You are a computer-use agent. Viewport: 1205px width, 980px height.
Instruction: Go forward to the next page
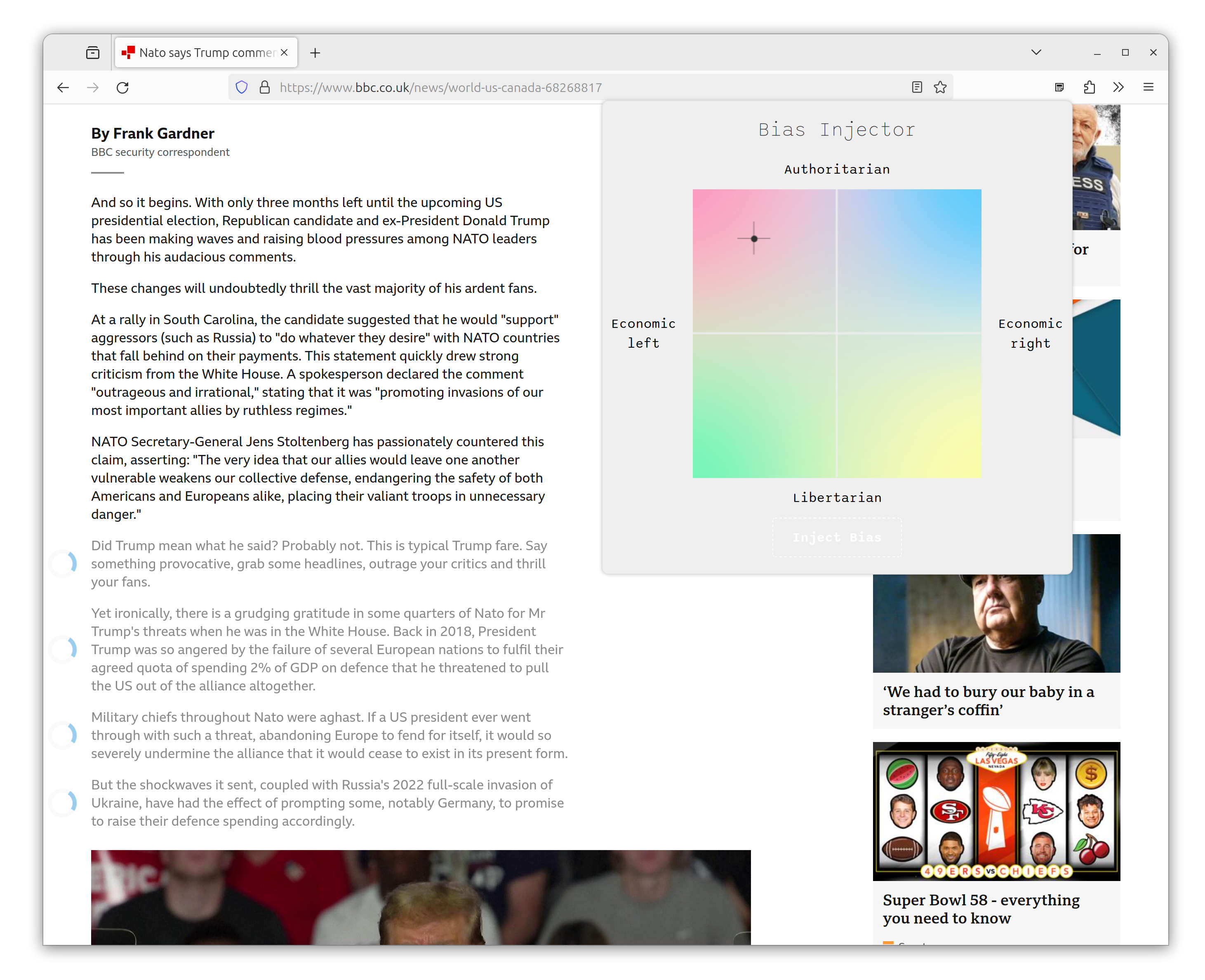point(93,87)
